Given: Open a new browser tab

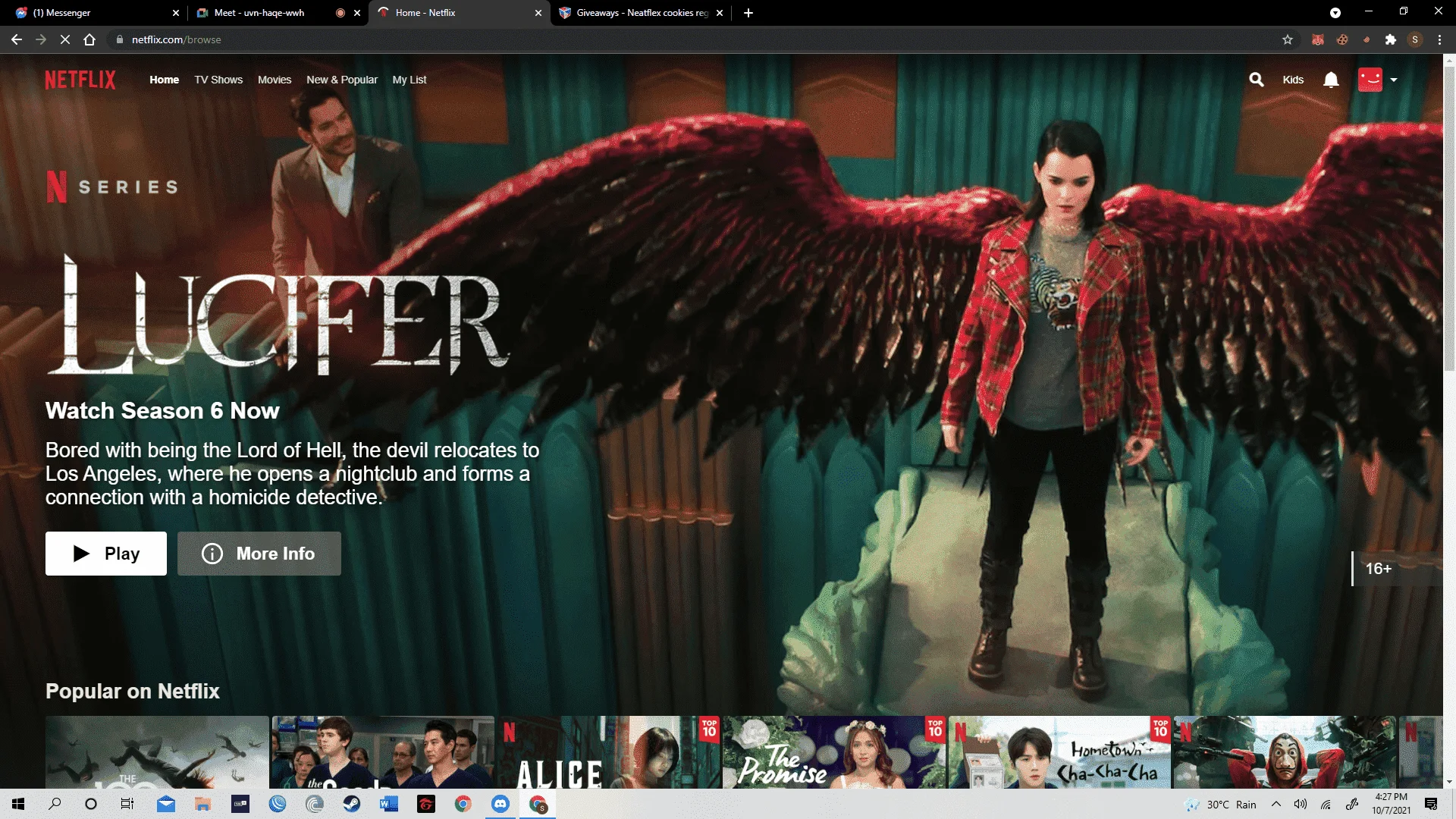Looking at the screenshot, I should coord(748,13).
